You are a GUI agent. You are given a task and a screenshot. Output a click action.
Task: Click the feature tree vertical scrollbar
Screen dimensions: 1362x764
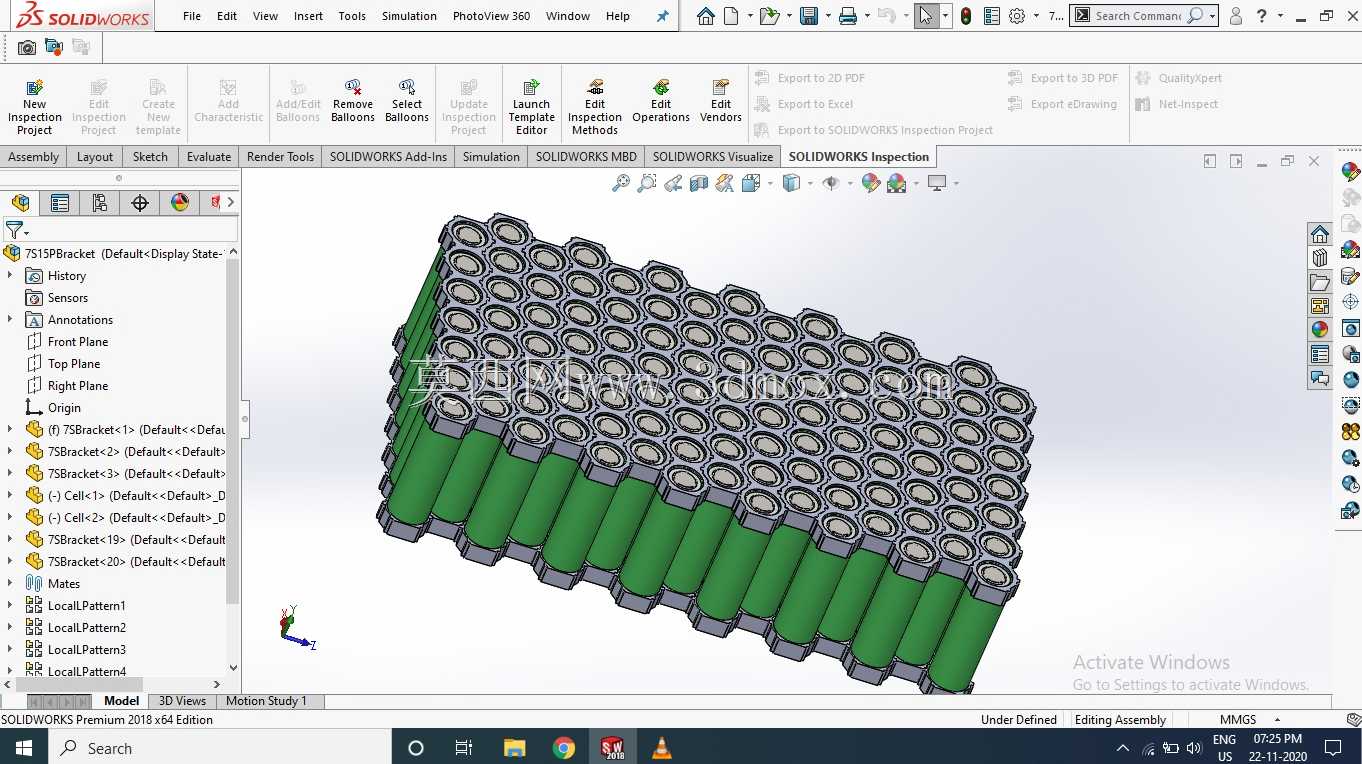pyautogui.click(x=233, y=432)
